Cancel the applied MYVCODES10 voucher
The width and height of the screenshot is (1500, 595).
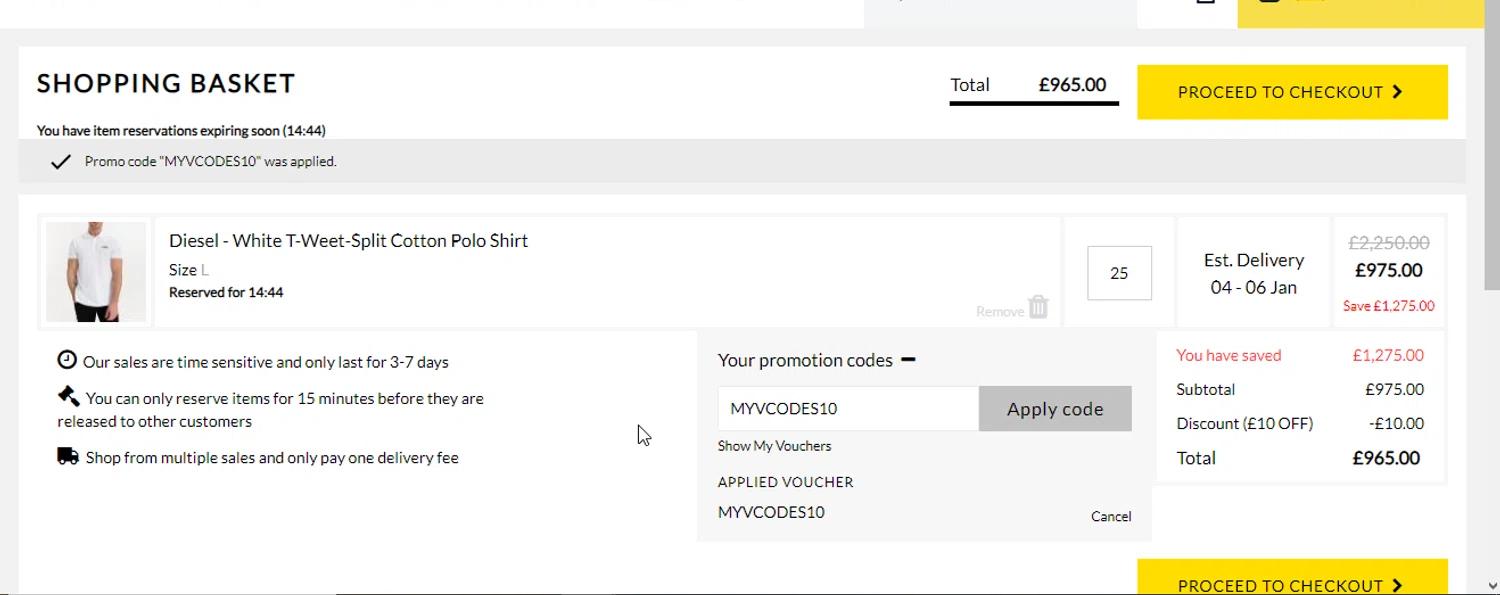pyautogui.click(x=1111, y=516)
